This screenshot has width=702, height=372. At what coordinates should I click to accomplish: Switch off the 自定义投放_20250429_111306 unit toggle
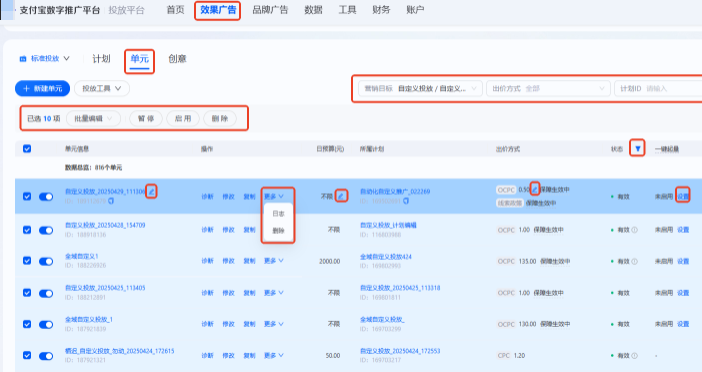point(46,197)
